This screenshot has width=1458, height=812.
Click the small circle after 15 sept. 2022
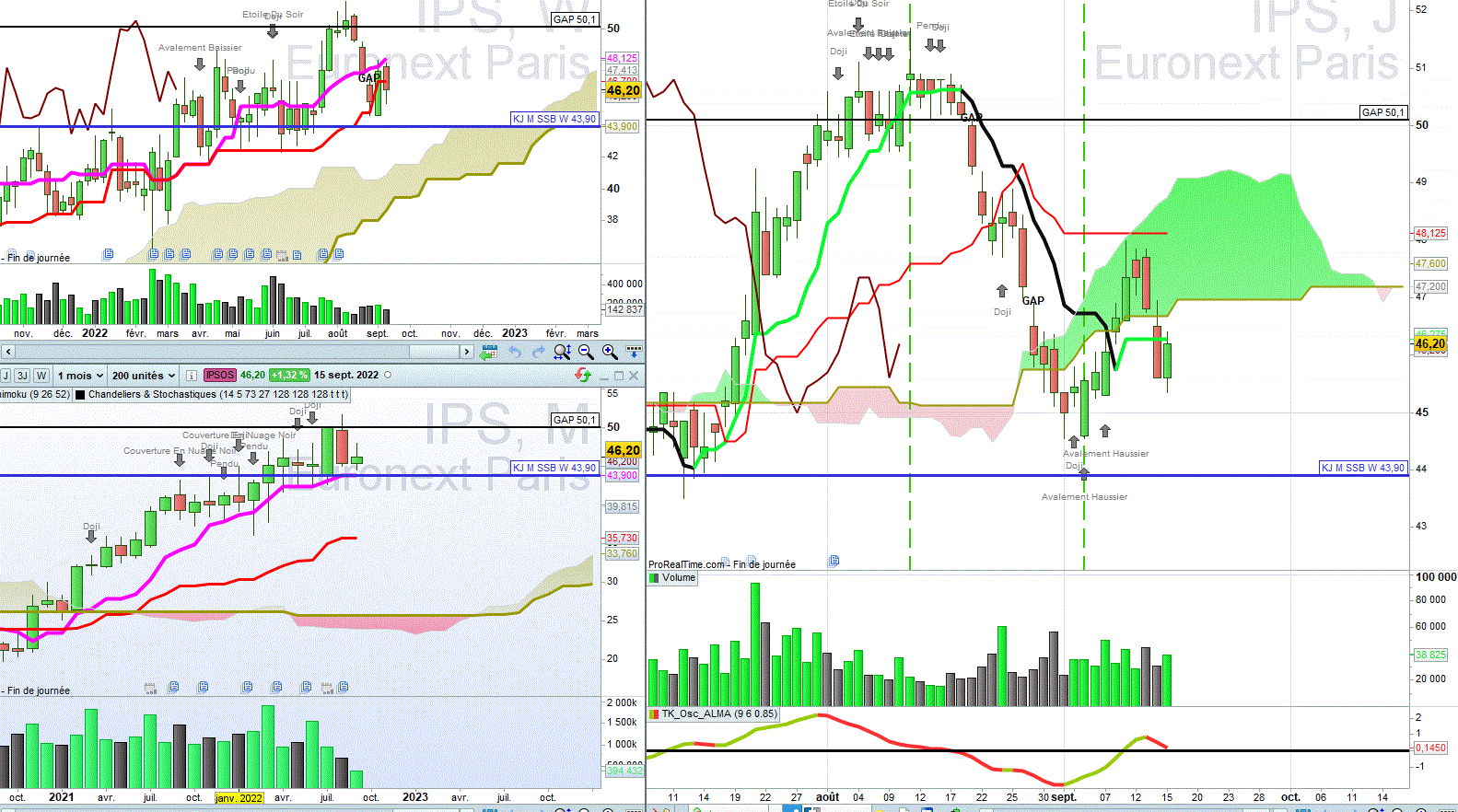[x=388, y=376]
